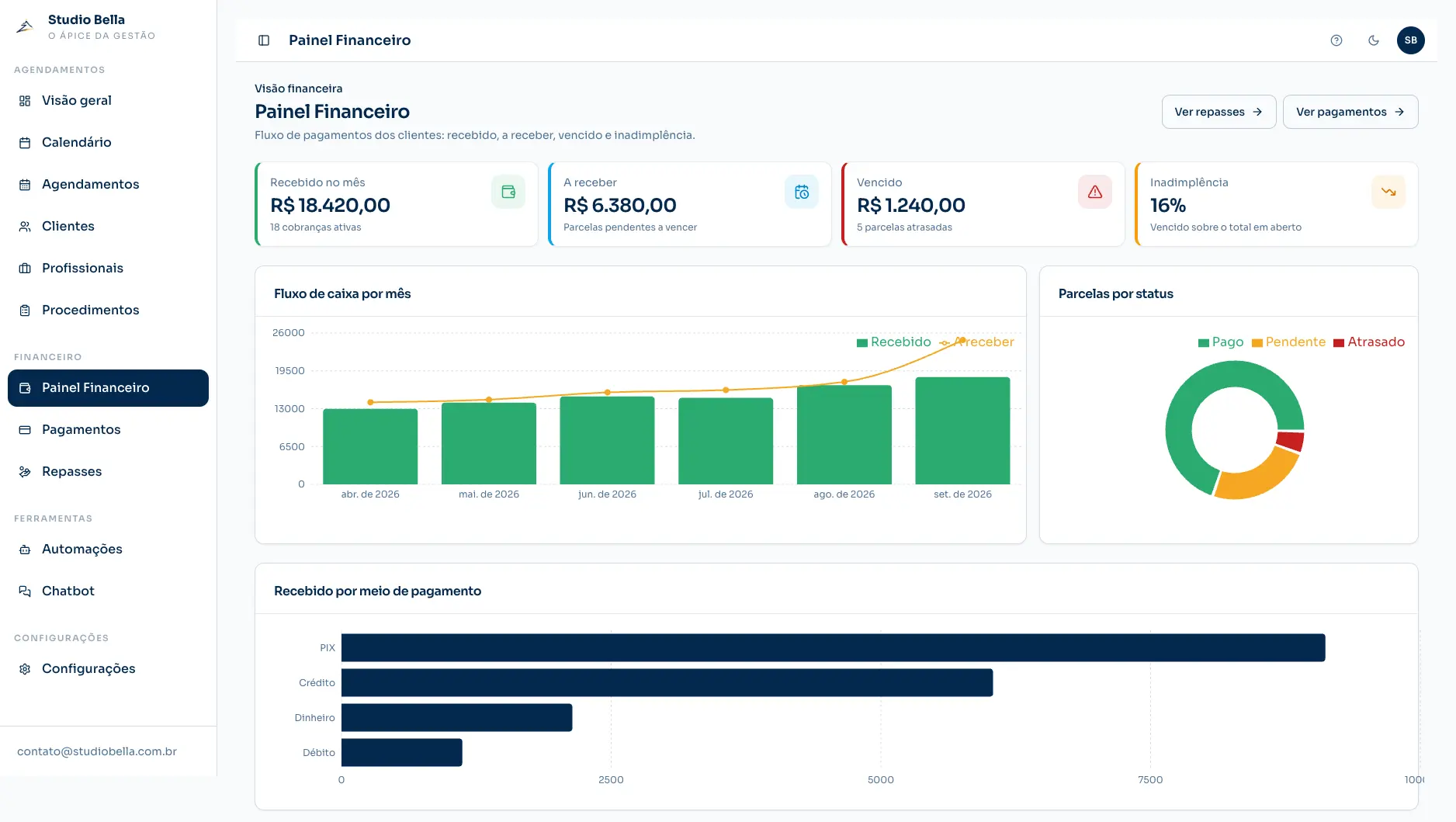Viewport: 1456px width, 822px height.
Task: Toggle the Pago legend entry
Action: tap(1220, 342)
